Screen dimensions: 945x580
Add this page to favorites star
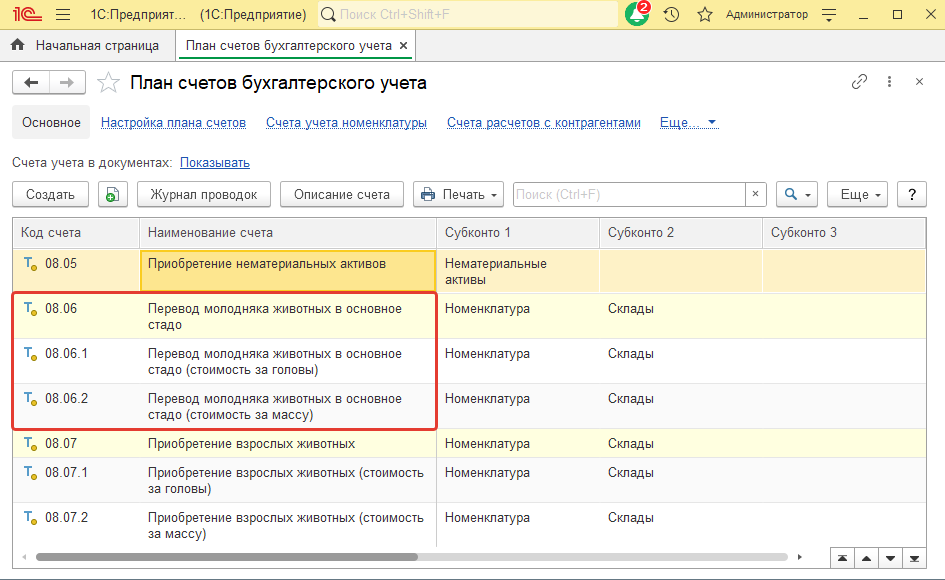(108, 83)
